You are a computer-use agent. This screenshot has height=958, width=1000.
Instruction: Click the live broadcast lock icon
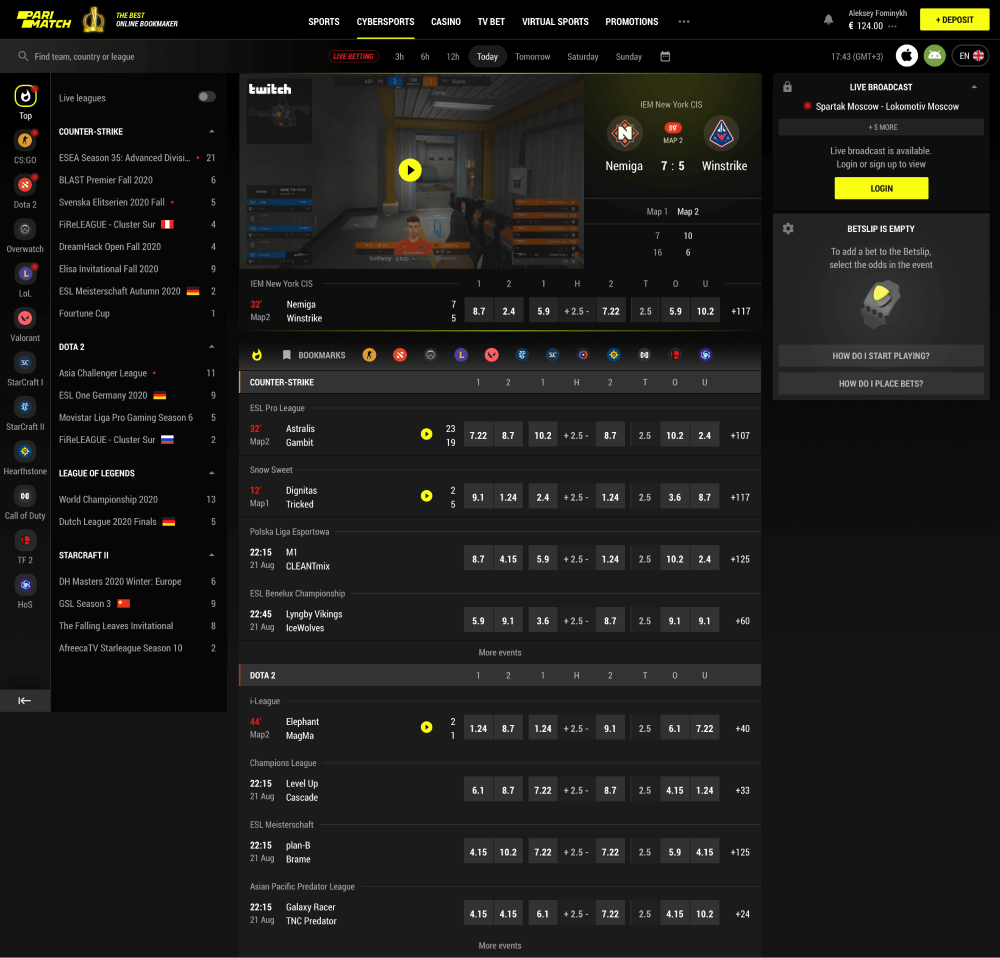(788, 87)
